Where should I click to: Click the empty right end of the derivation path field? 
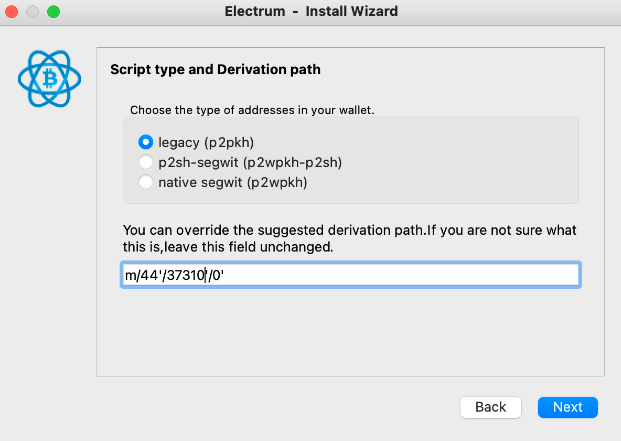pos(500,275)
